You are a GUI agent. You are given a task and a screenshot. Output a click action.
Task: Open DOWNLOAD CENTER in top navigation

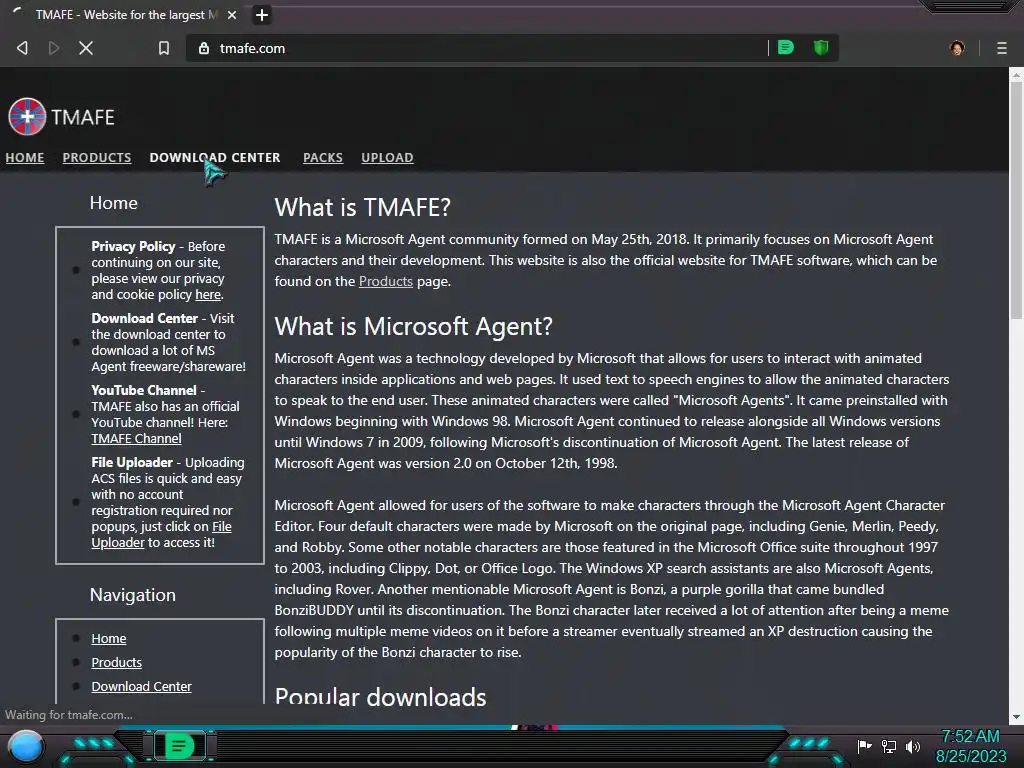tap(215, 157)
